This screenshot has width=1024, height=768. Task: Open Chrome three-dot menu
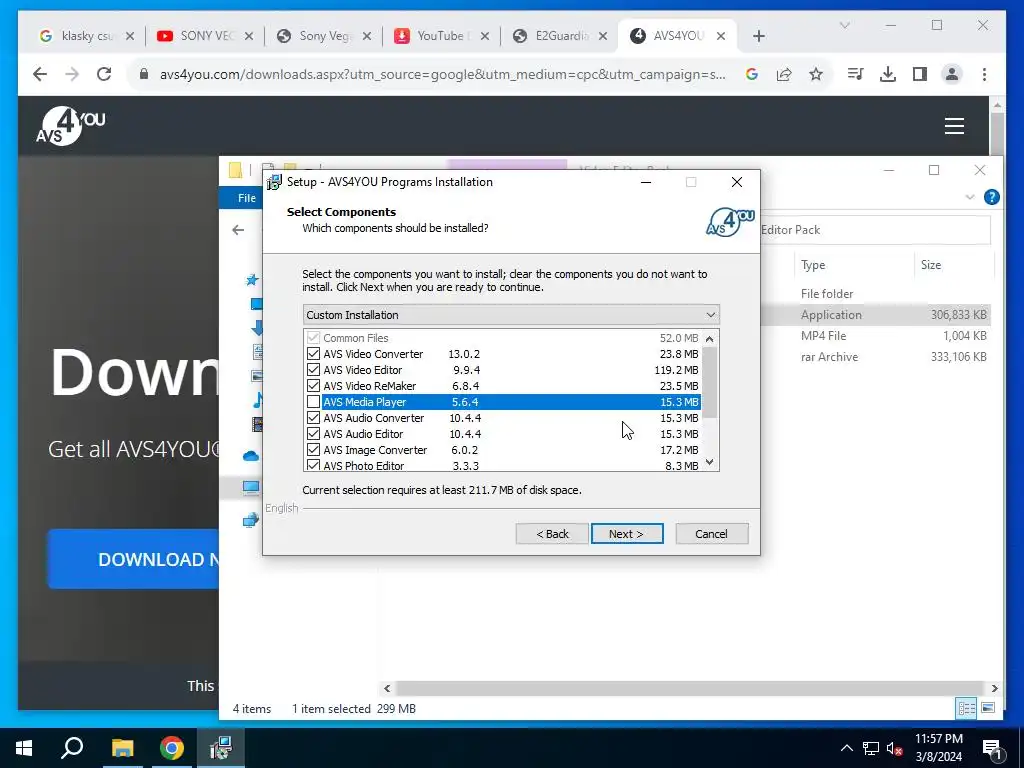pyautogui.click(x=984, y=74)
